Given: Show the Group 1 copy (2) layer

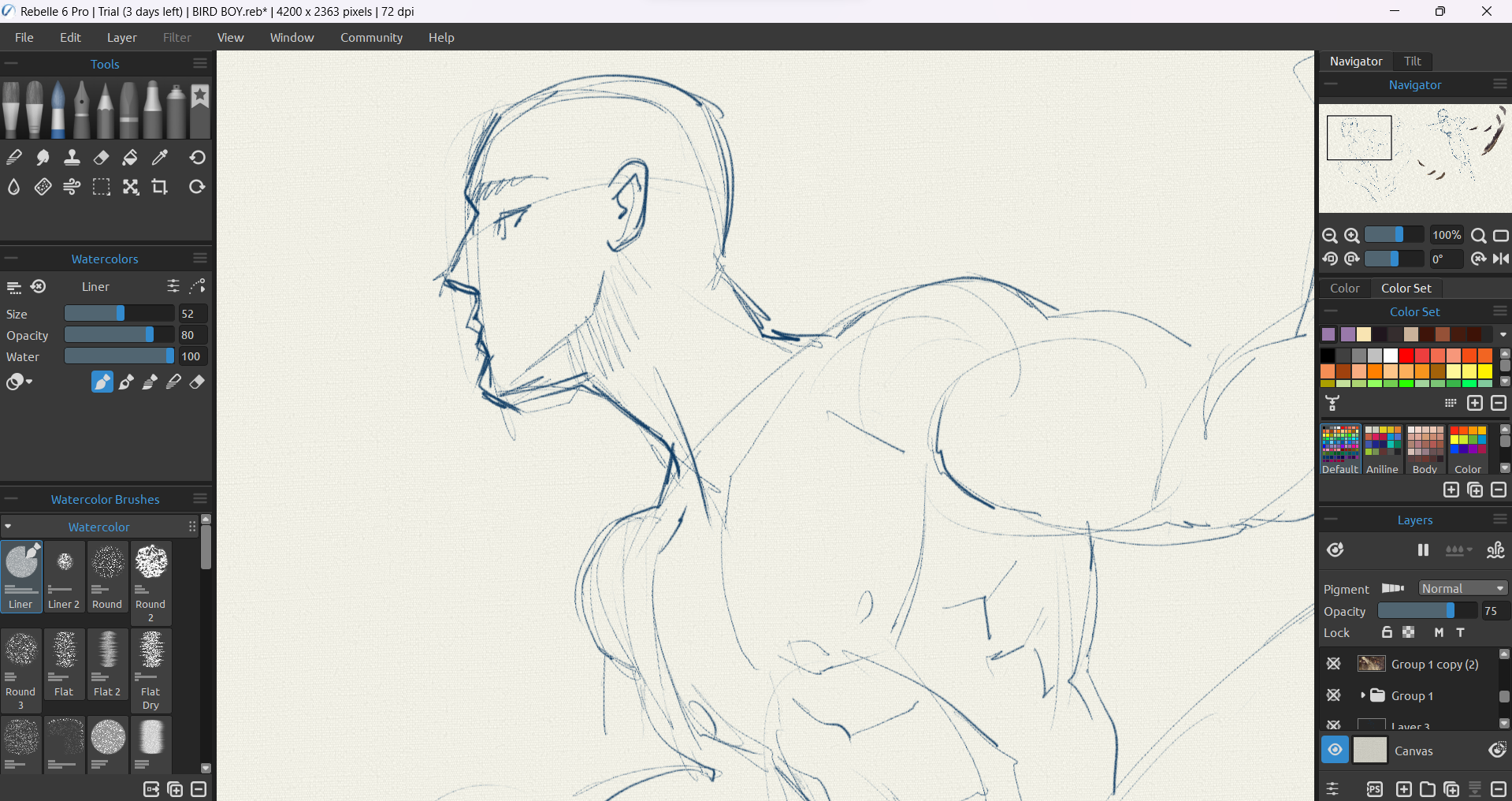Looking at the screenshot, I should click(x=1333, y=664).
